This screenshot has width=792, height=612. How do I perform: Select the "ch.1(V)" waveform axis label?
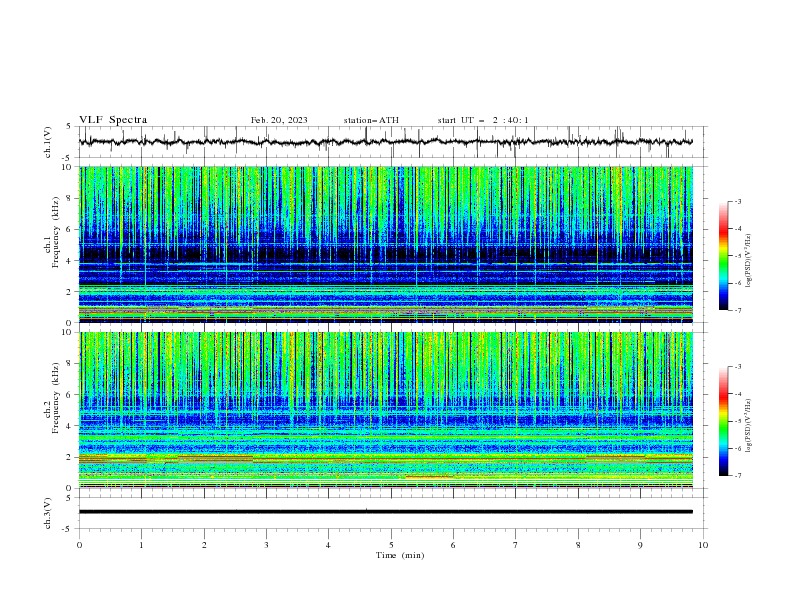tap(48, 142)
